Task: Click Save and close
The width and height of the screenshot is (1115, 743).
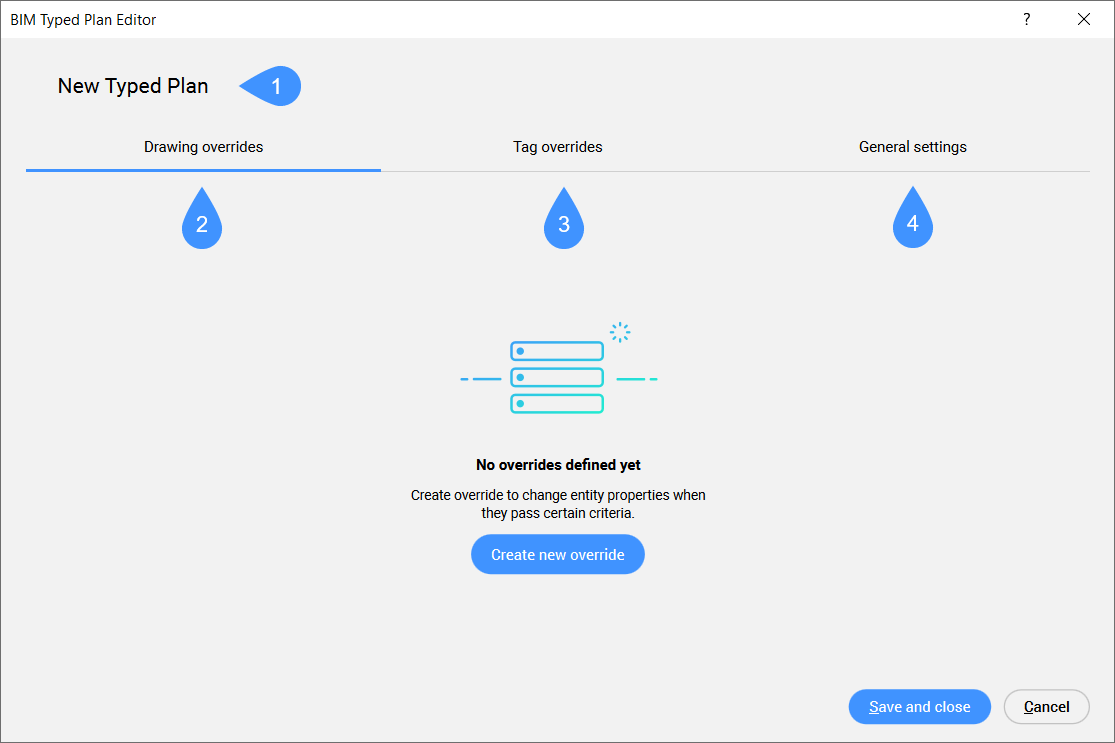Action: (x=919, y=707)
